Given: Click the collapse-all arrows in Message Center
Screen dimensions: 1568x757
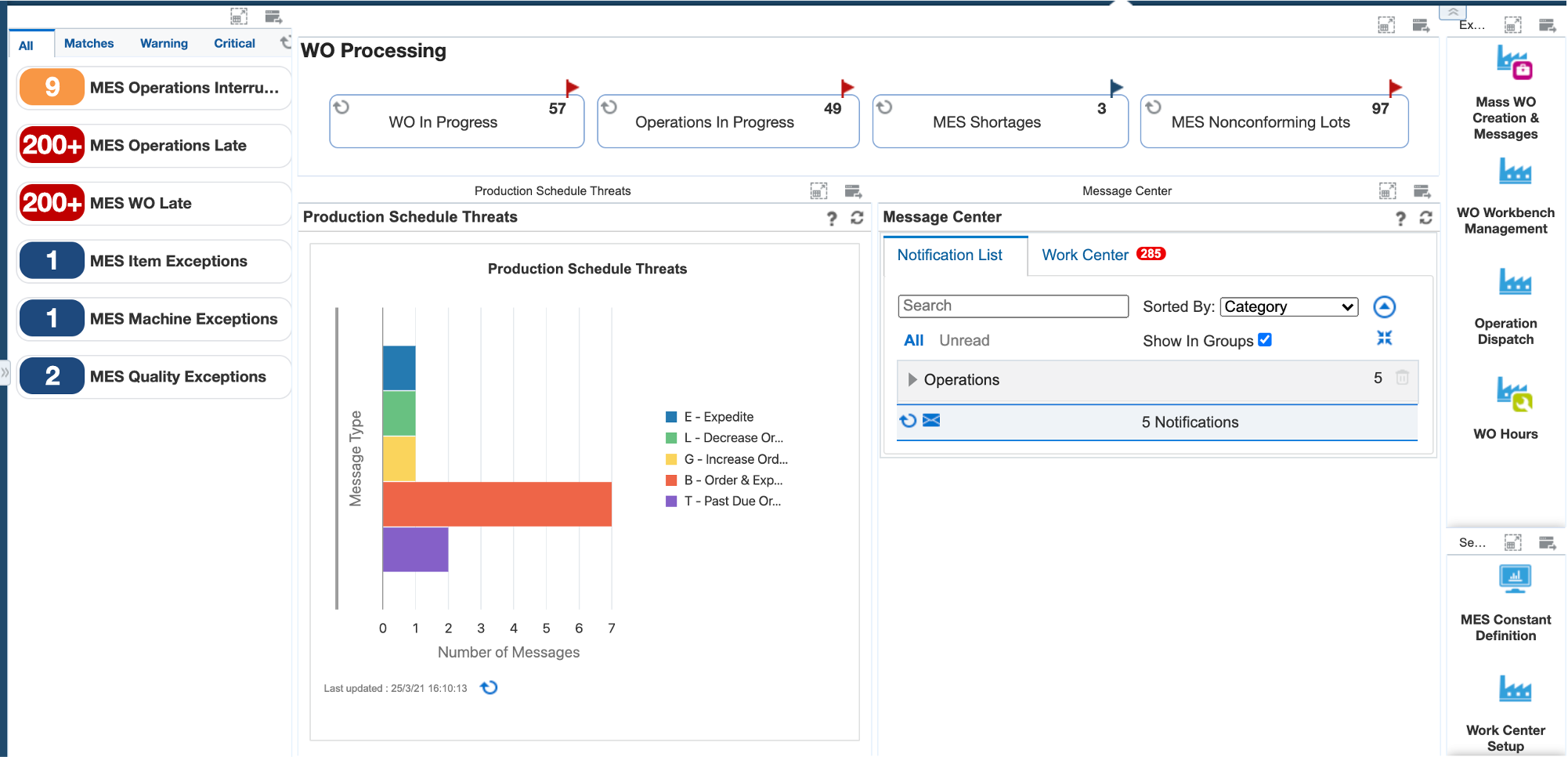Looking at the screenshot, I should pyautogui.click(x=1385, y=338).
